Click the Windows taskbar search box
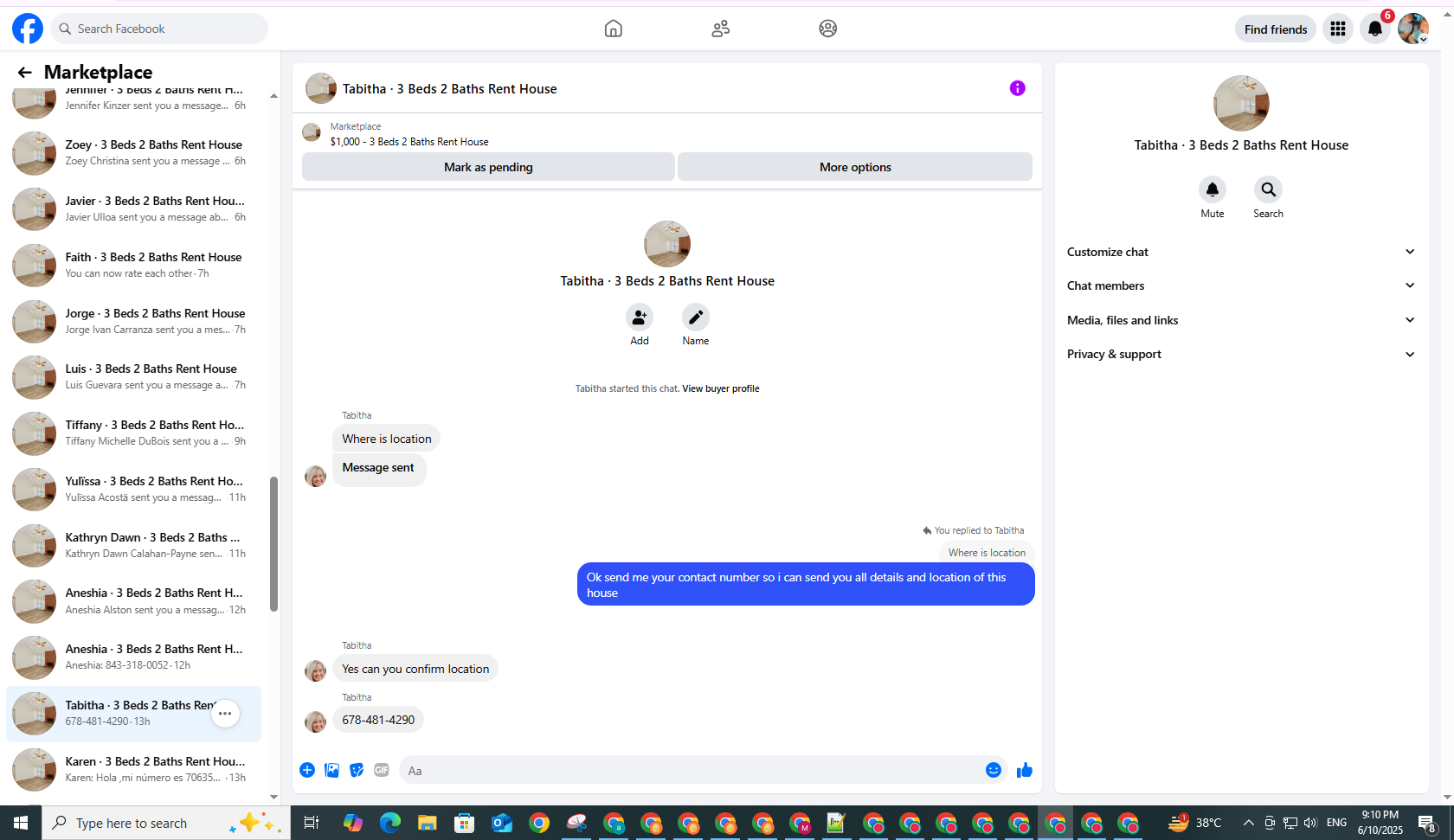Viewport: 1454px width, 840px height. (x=166, y=823)
